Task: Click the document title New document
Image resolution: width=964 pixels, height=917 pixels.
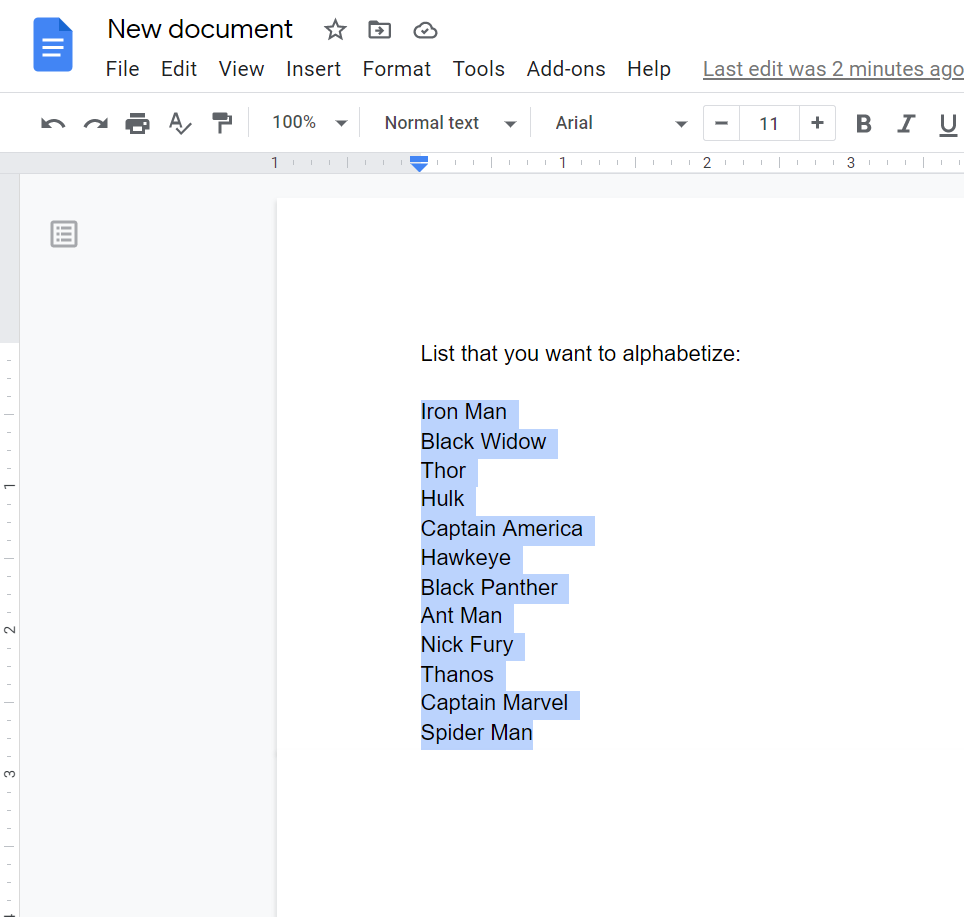Action: (x=200, y=30)
